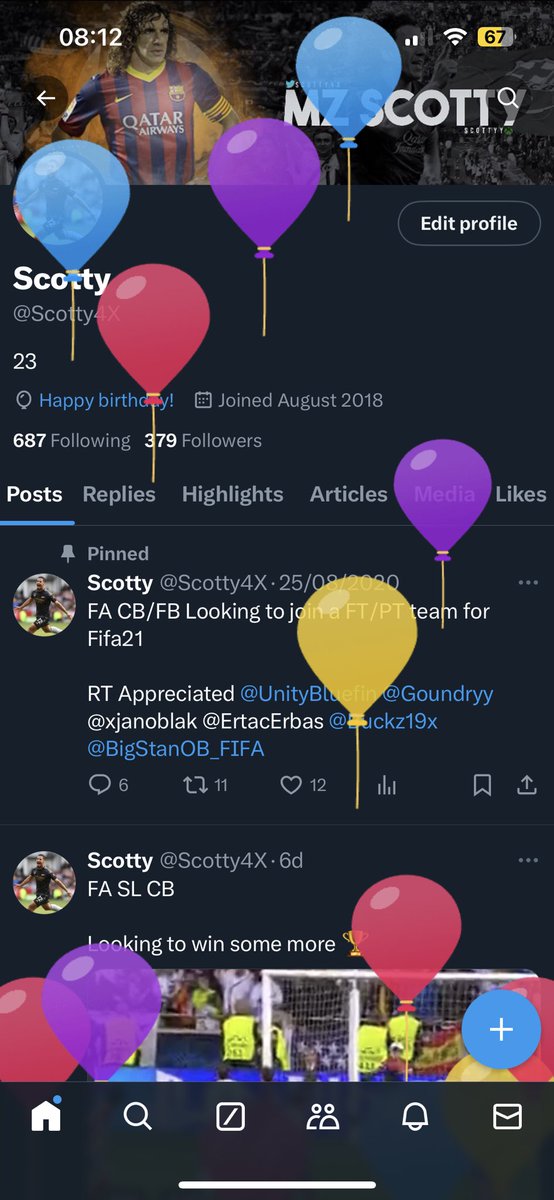
Task: Open more options on the pinned post
Action: point(528,583)
